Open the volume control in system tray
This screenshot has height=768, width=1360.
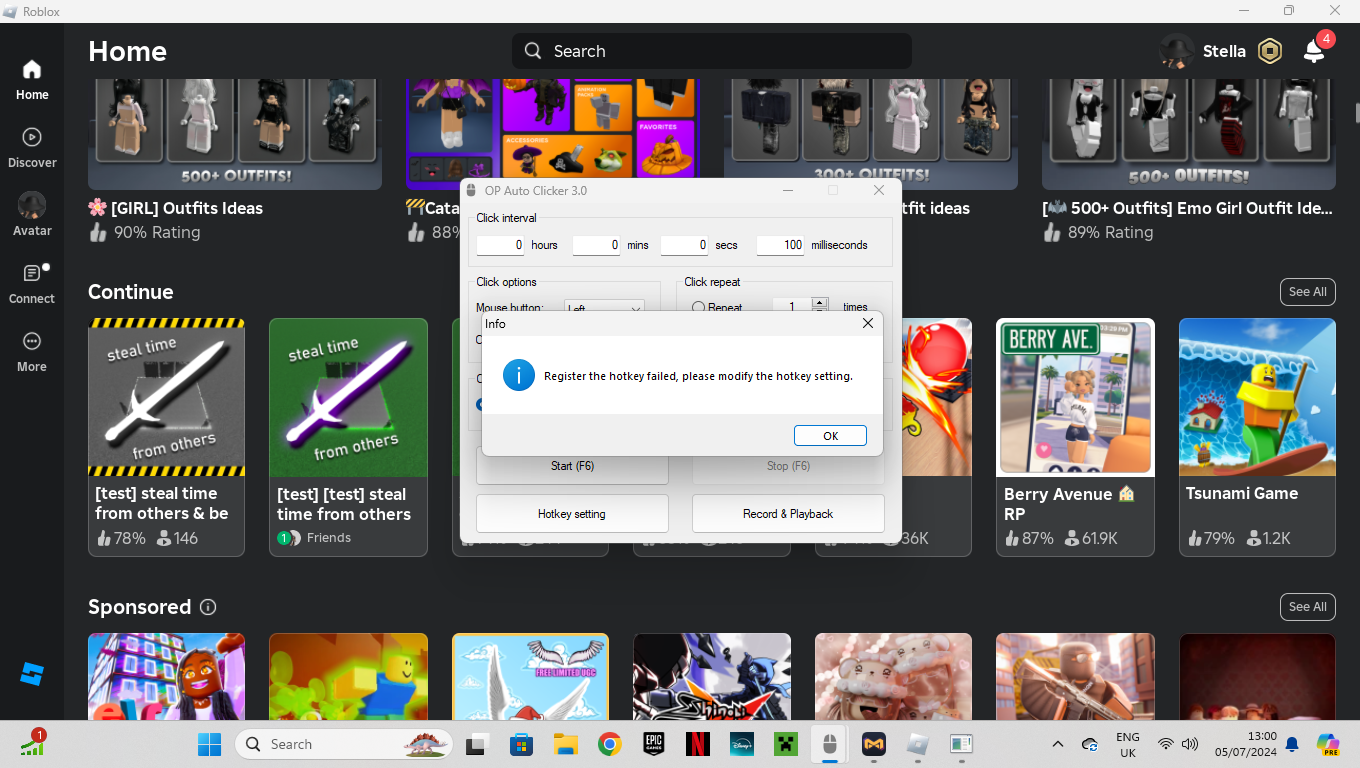click(1190, 744)
